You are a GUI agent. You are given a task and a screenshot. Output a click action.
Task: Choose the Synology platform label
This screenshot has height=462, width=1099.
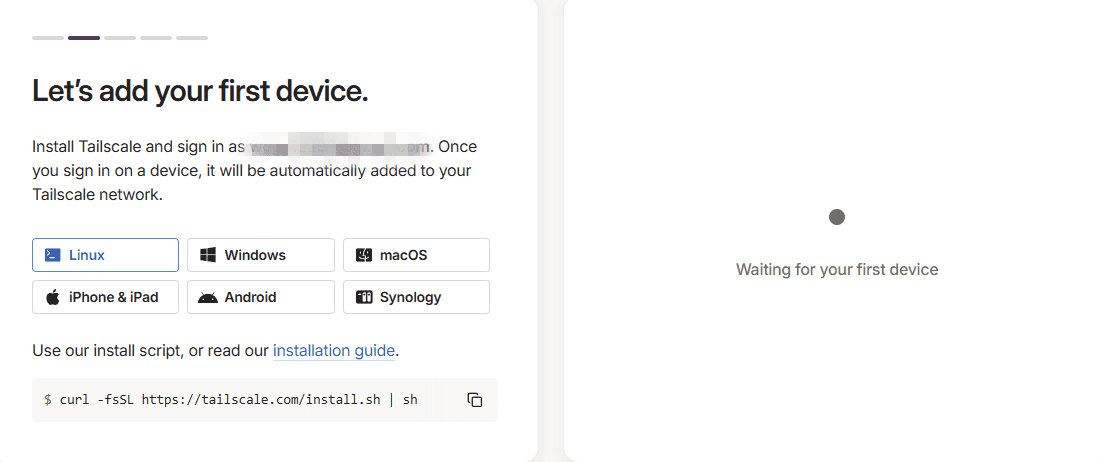(411, 297)
